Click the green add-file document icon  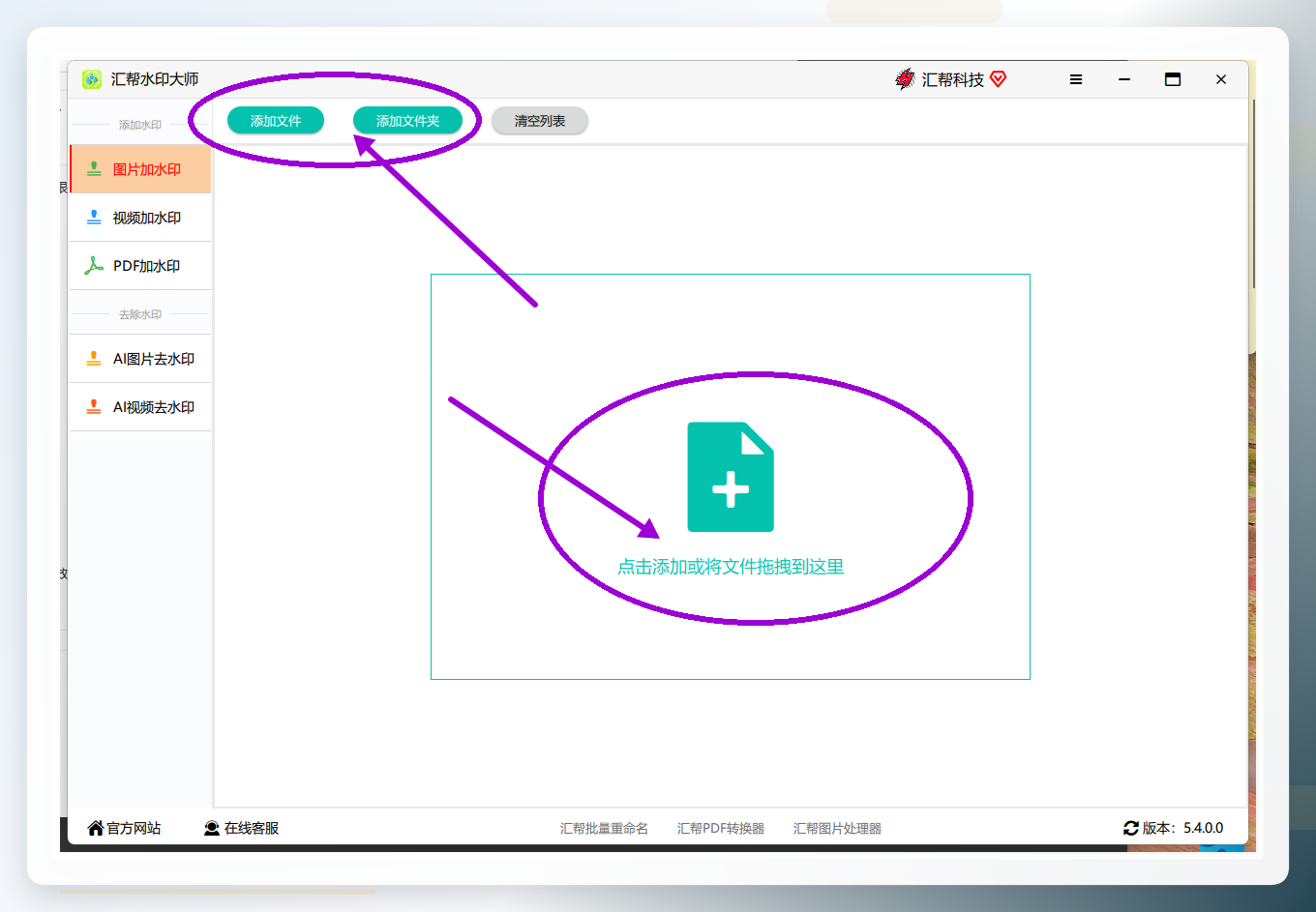point(731,477)
